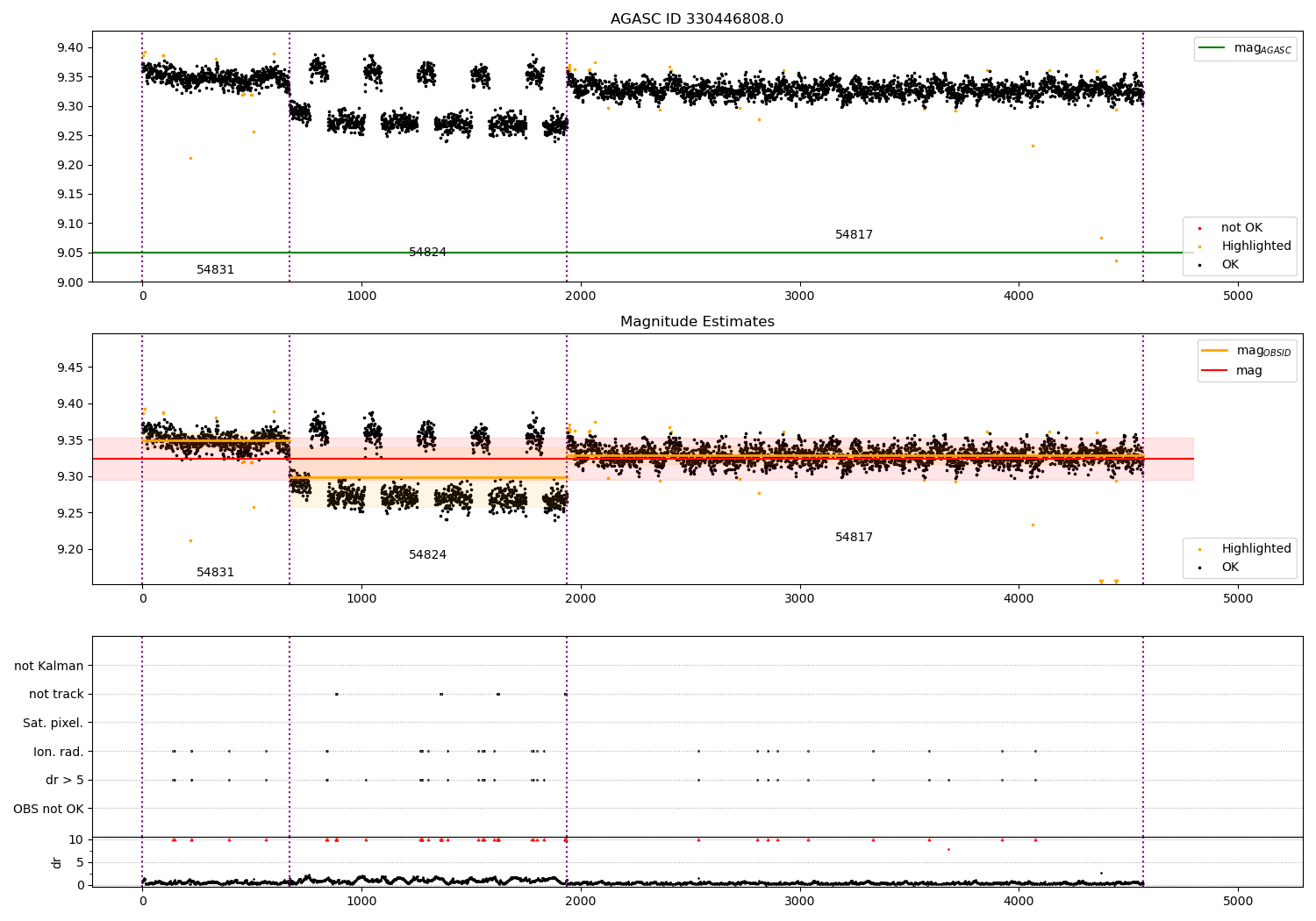Click obsid label 54831 in Magnitude Estimates plot

pos(215,573)
